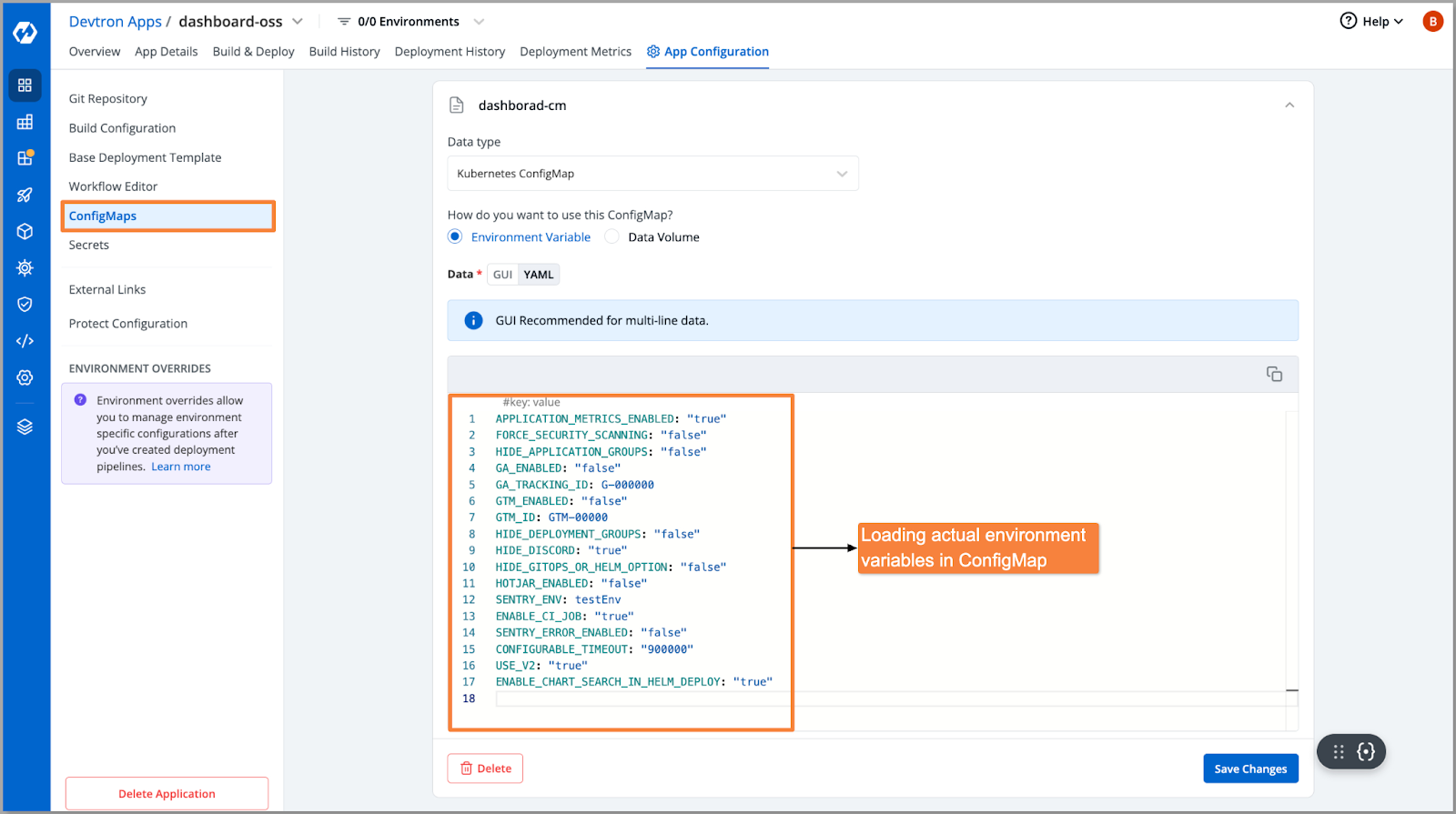
Task: Click the user avatar B
Action: 1432,21
